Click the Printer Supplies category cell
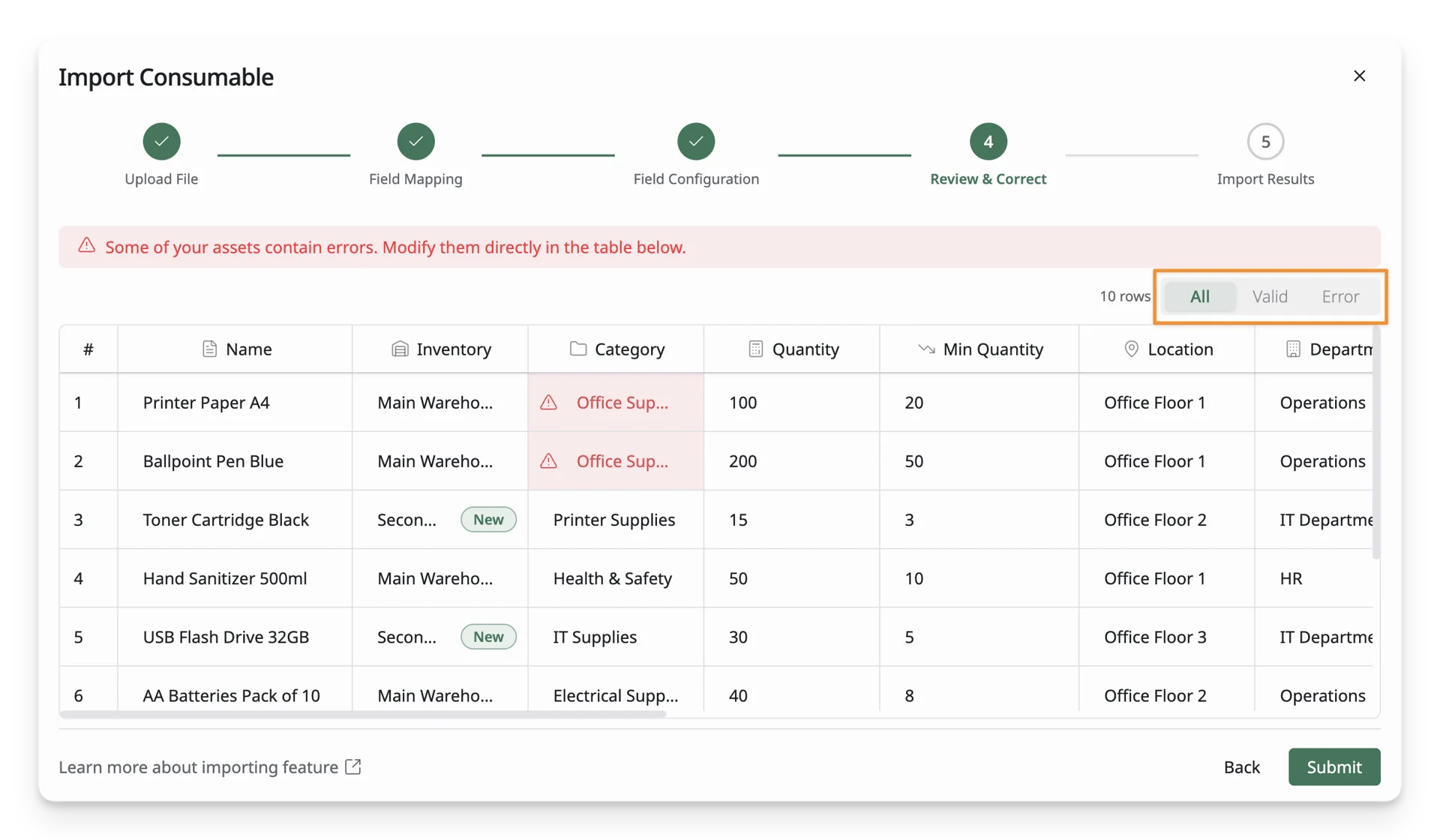 [x=616, y=519]
